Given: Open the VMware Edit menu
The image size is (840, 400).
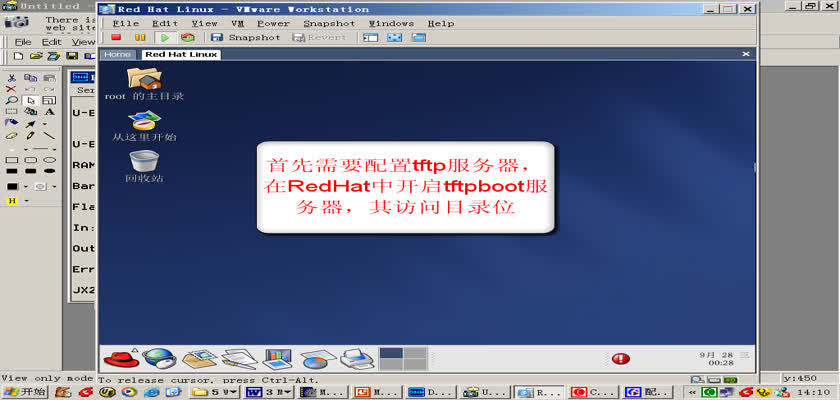Looking at the screenshot, I should click(165, 24).
